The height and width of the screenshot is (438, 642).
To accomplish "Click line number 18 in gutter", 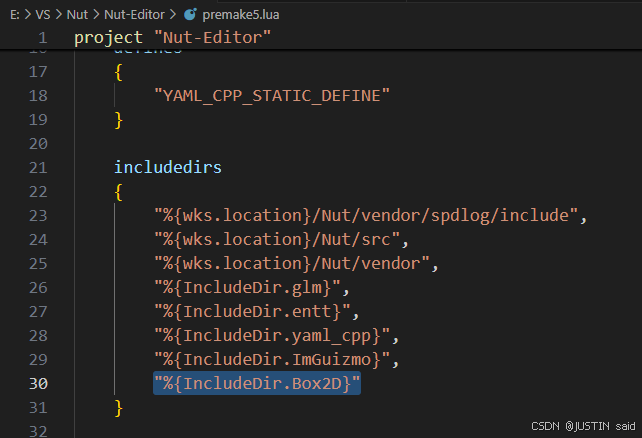I will click(37, 95).
